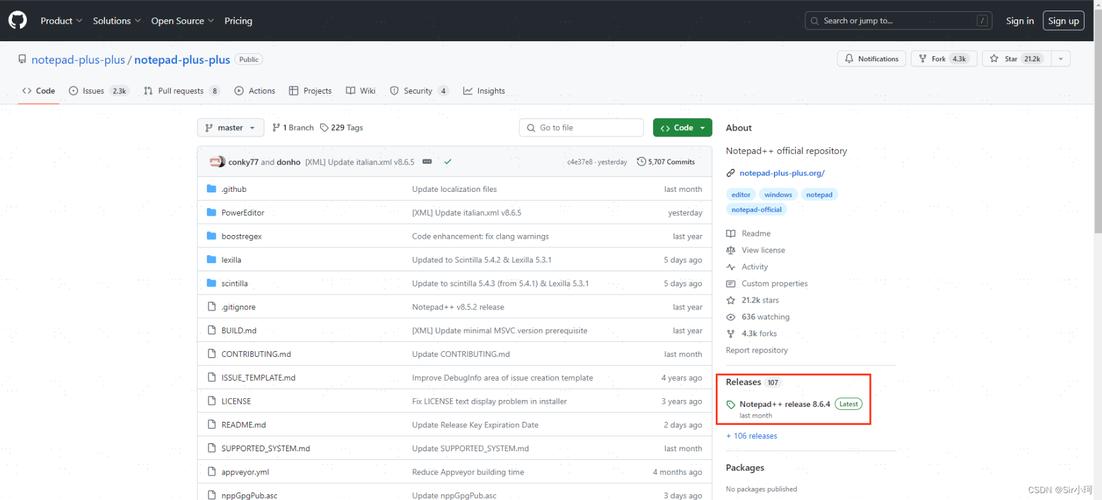View the 5,707 Commits history

tap(666, 162)
